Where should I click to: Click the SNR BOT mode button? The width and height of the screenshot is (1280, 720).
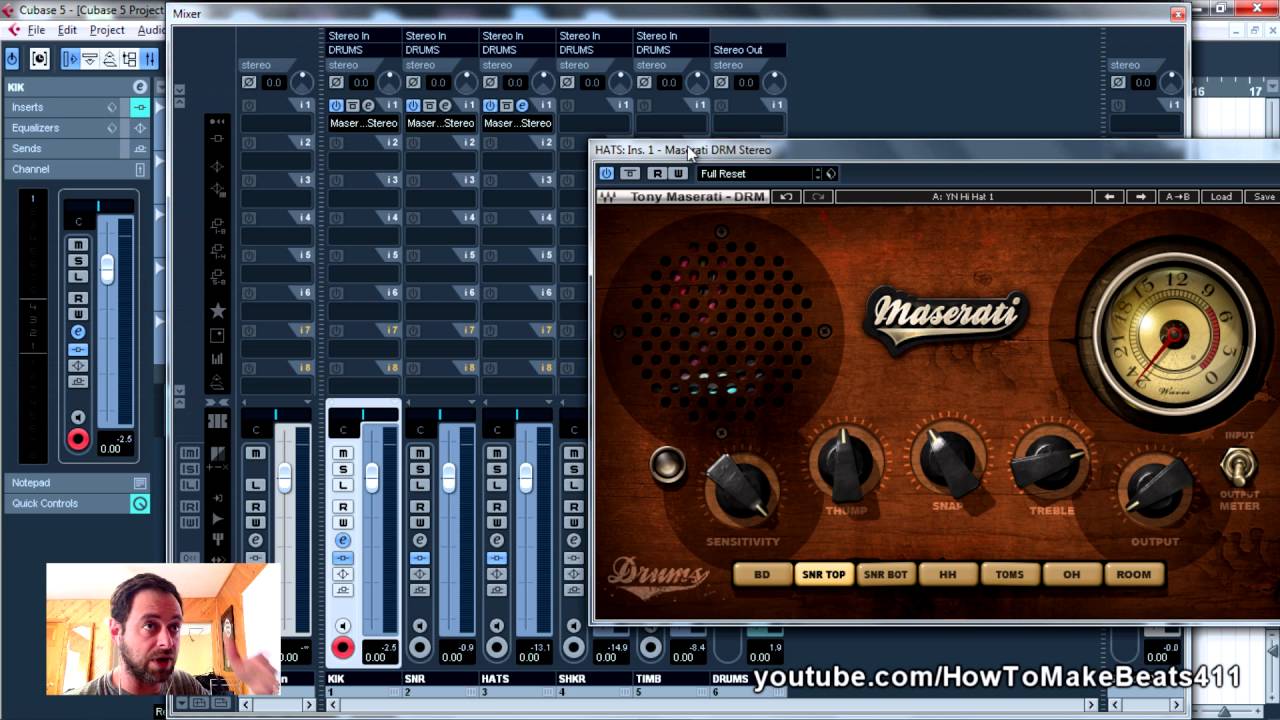[886, 575]
